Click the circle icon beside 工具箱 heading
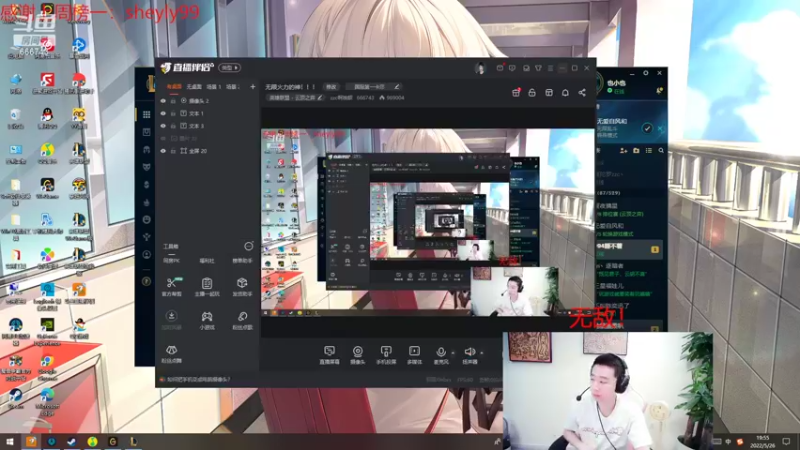This screenshot has height=450, width=800. click(248, 246)
